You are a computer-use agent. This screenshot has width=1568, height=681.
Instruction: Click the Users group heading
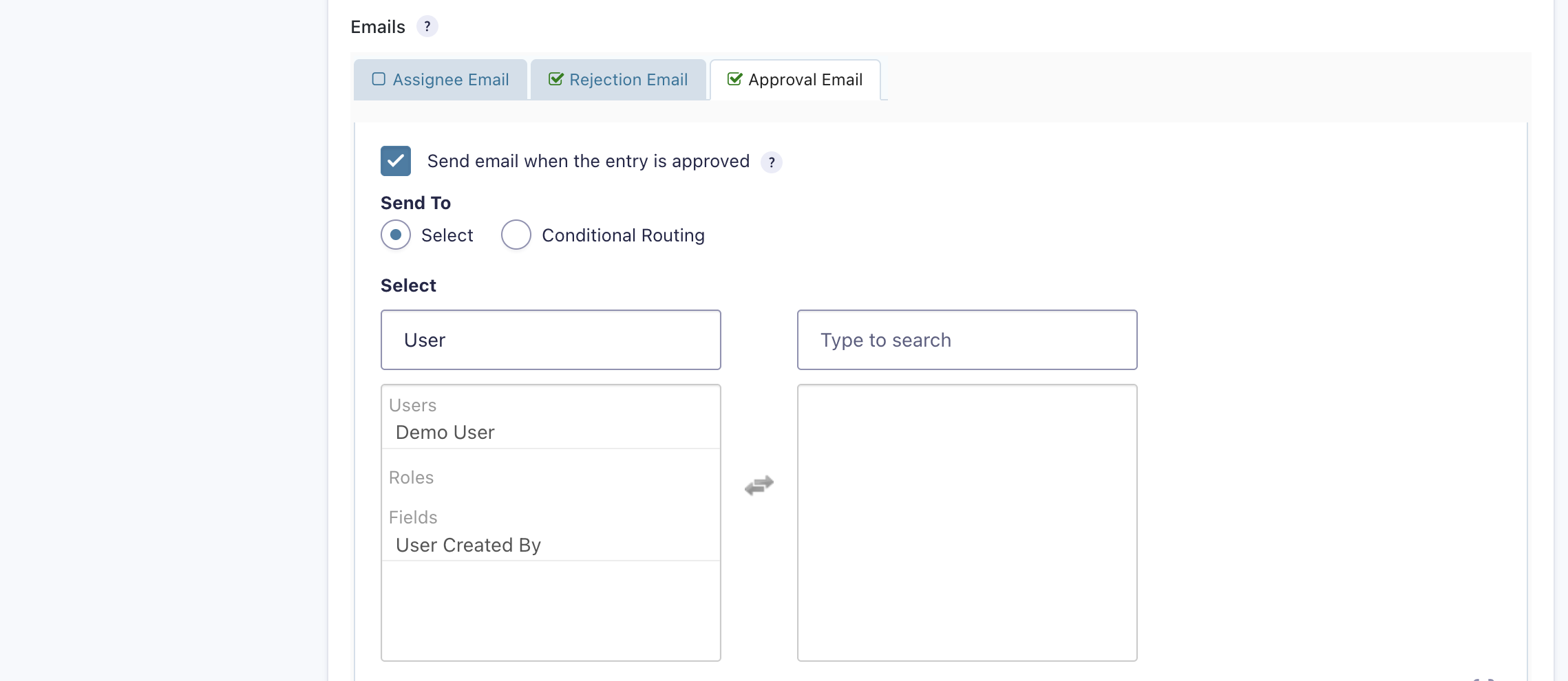point(412,406)
